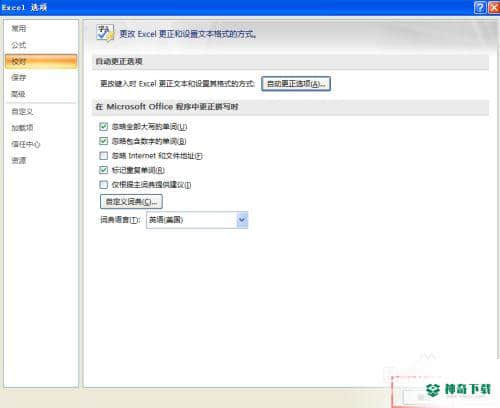Open the 高级 settings category
500x408 pixels.
pos(19,94)
